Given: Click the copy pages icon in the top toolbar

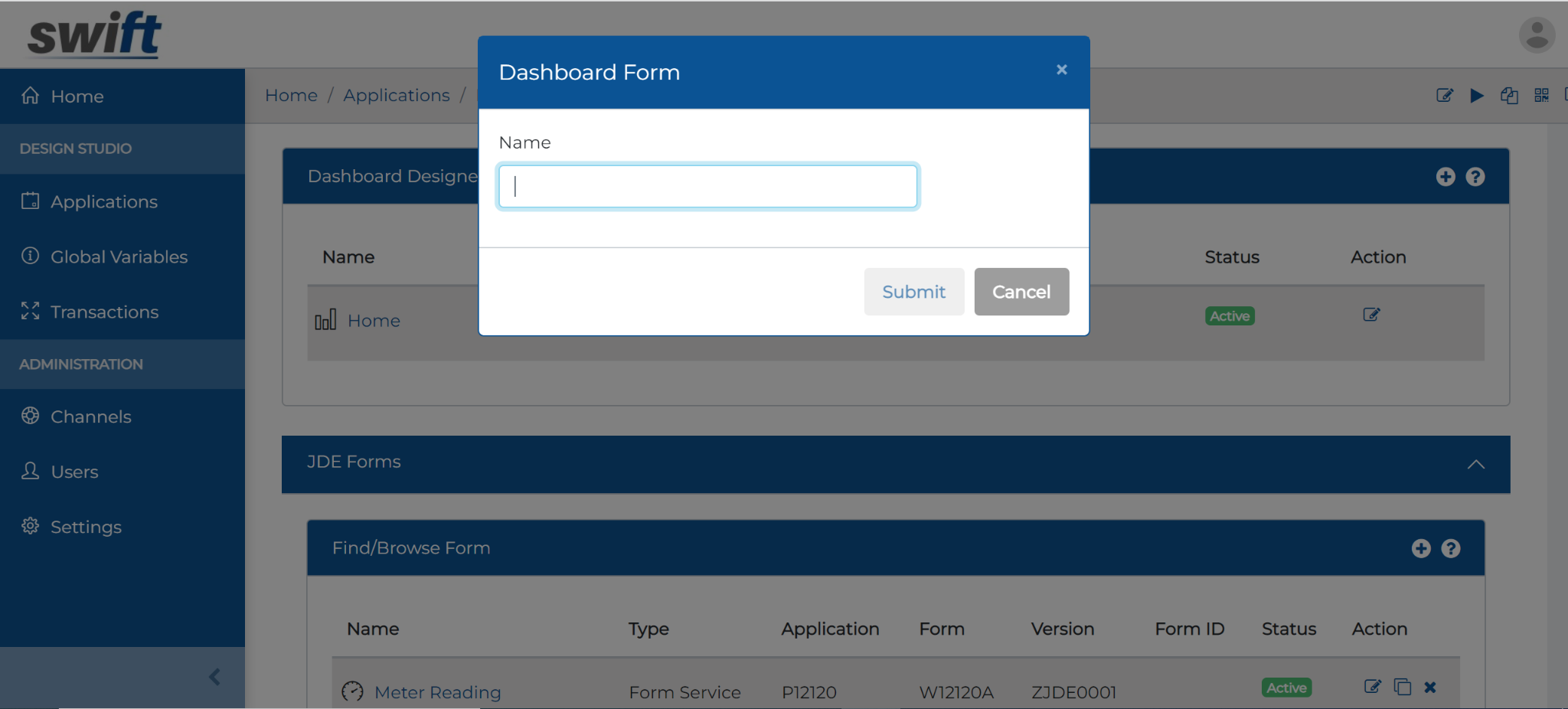Looking at the screenshot, I should click(x=1509, y=96).
